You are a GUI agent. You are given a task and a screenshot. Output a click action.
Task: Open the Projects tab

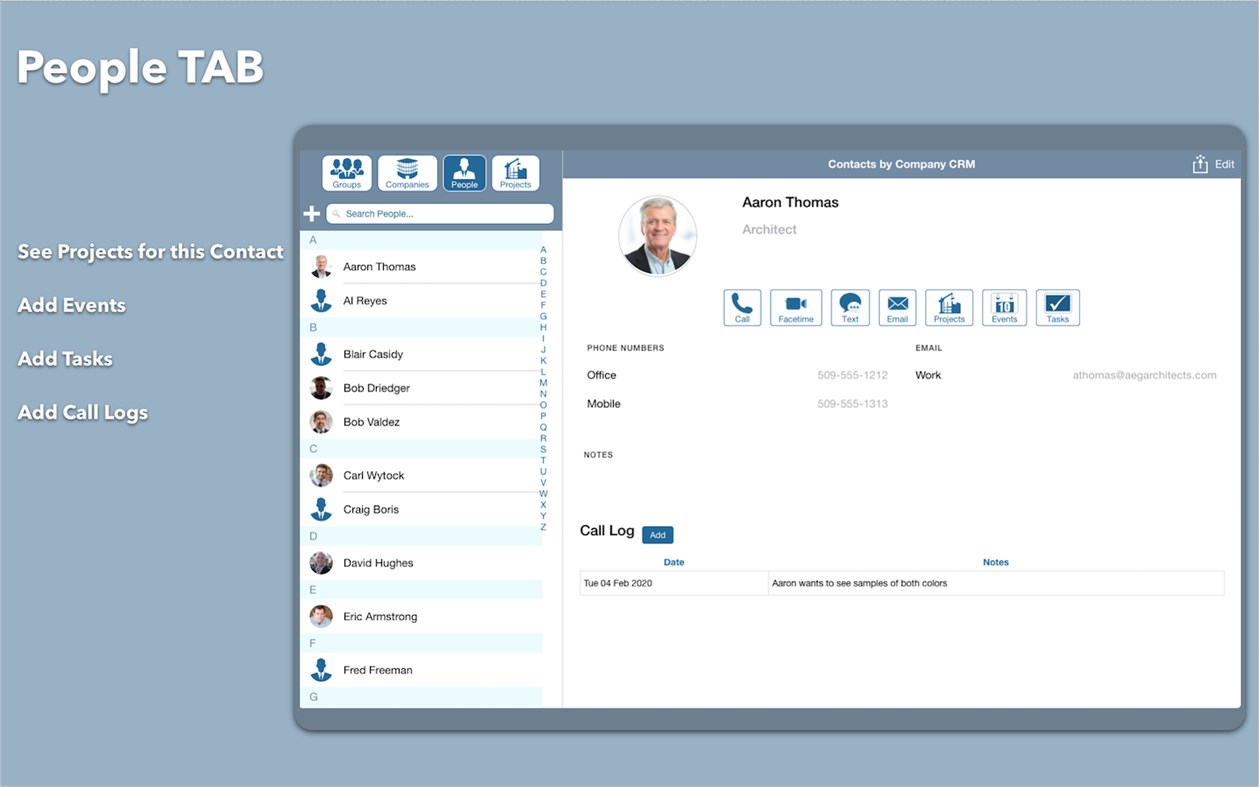(x=515, y=172)
